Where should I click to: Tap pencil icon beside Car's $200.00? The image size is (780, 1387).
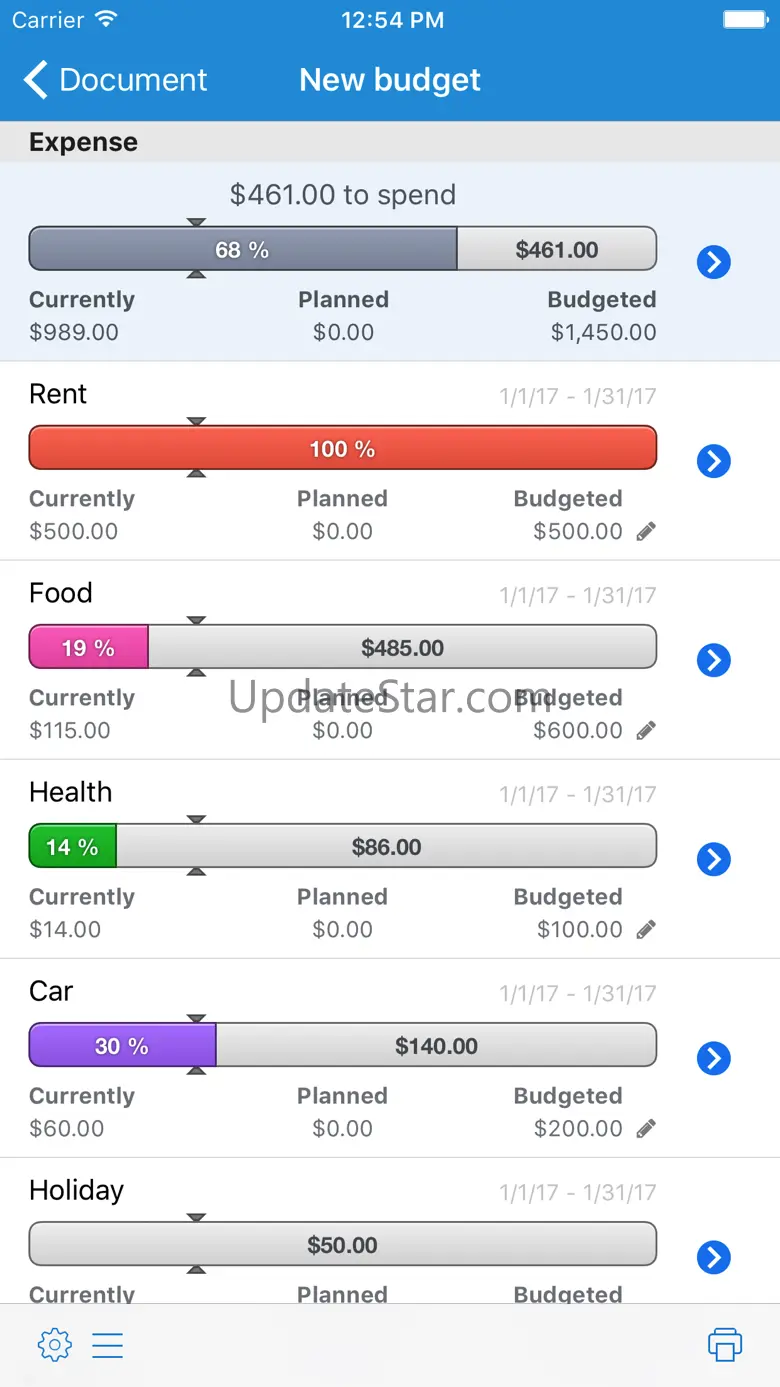tap(647, 1129)
